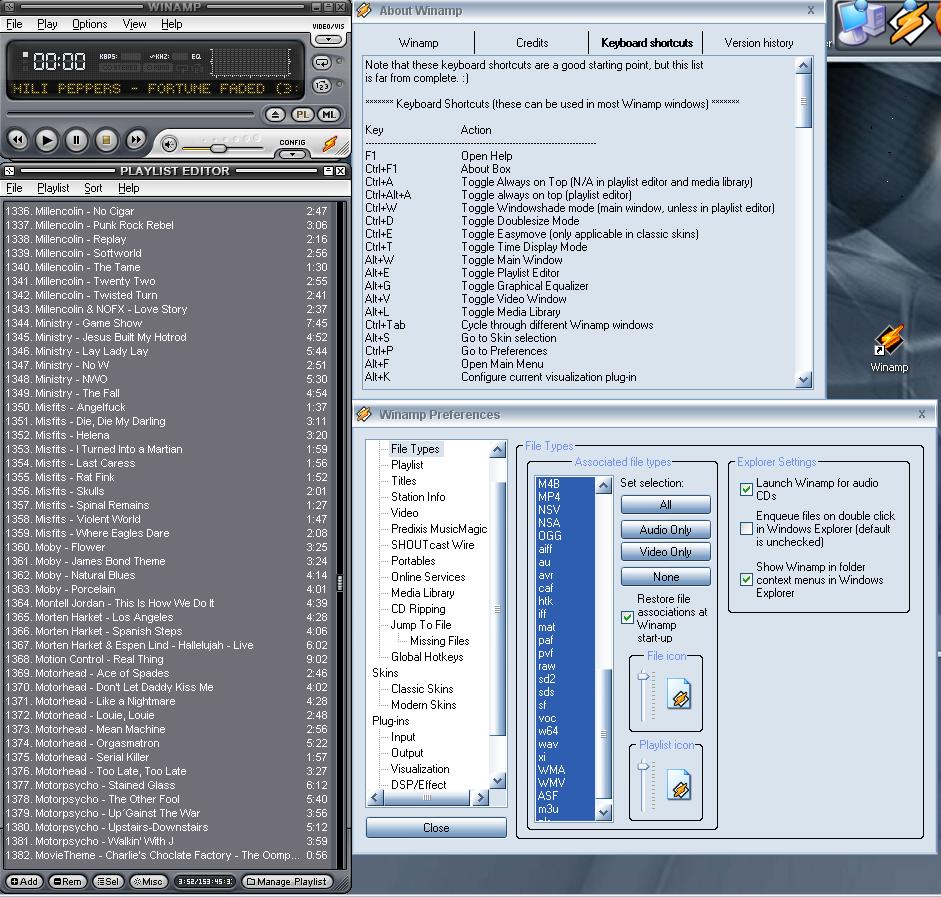This screenshot has height=897, width=941.
Task: Pause the track in Winamp
Action: [x=76, y=140]
